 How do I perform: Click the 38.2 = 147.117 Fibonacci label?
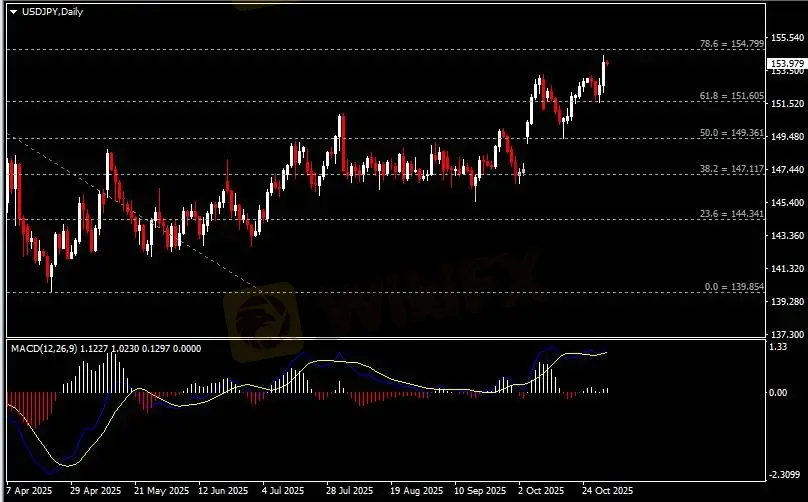coord(733,169)
